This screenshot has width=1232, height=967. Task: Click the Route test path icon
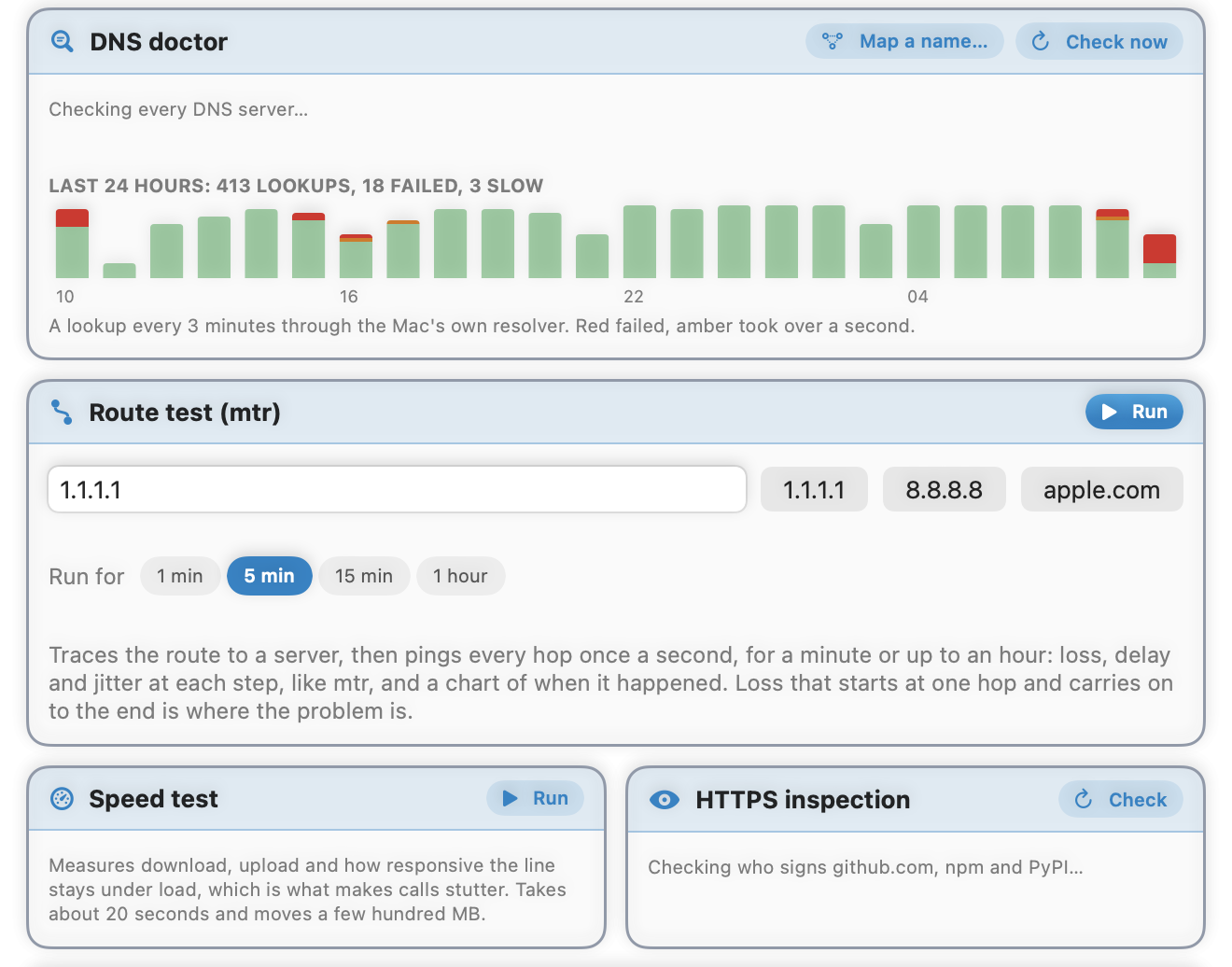62,412
